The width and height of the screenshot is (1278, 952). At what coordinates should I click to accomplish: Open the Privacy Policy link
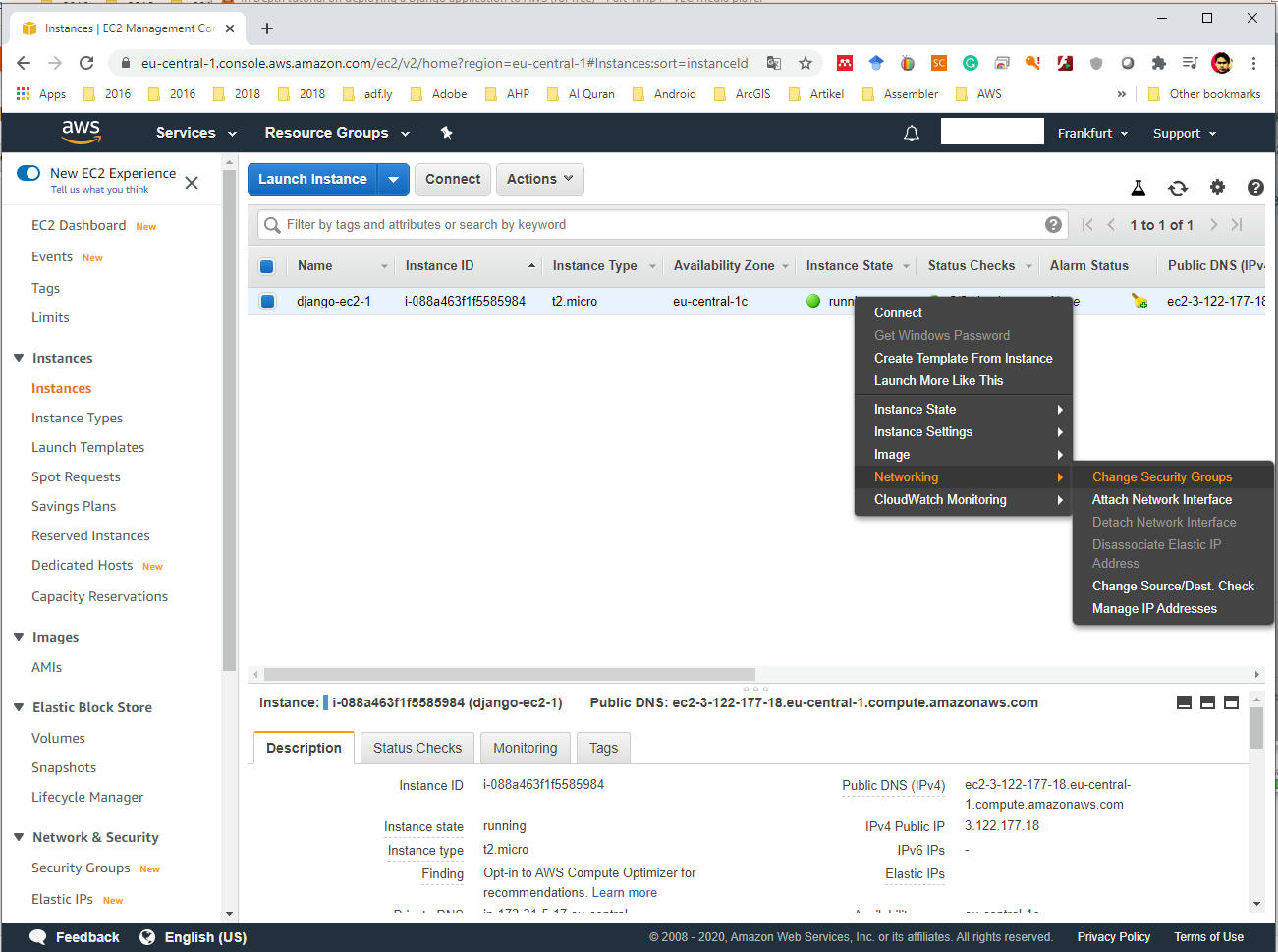[x=1113, y=936]
